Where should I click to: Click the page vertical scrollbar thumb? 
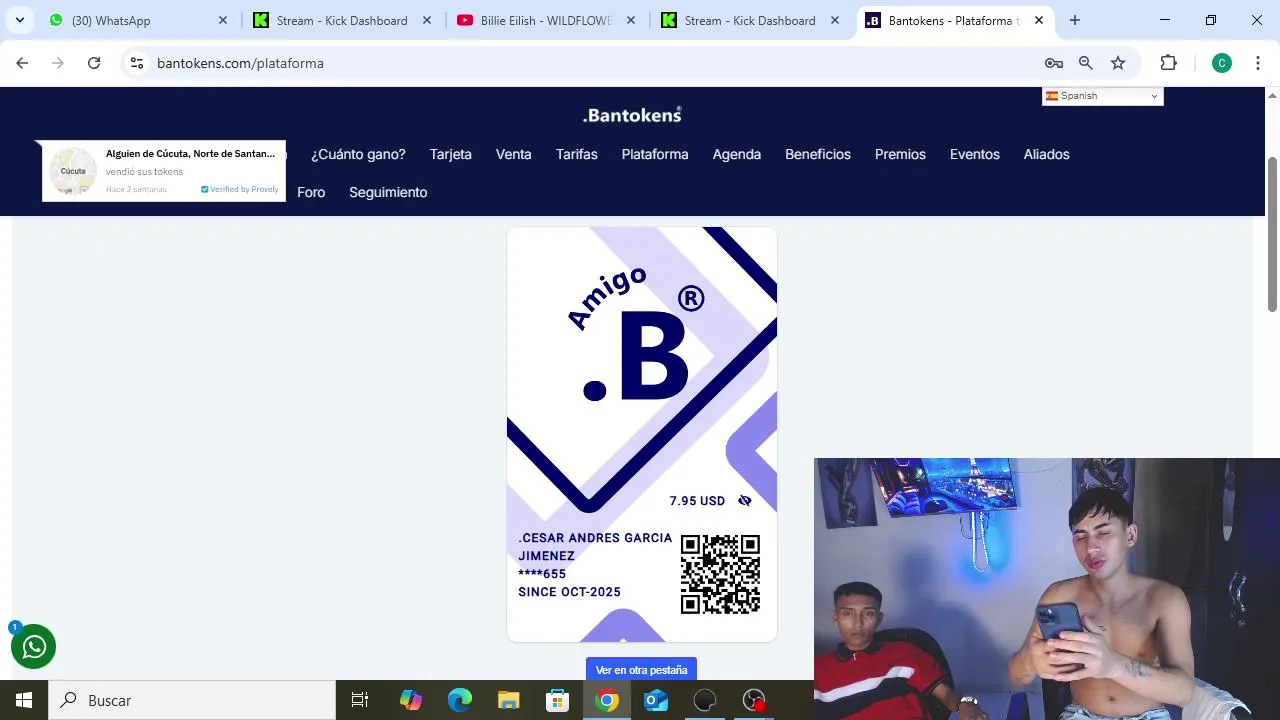tap(1272, 235)
